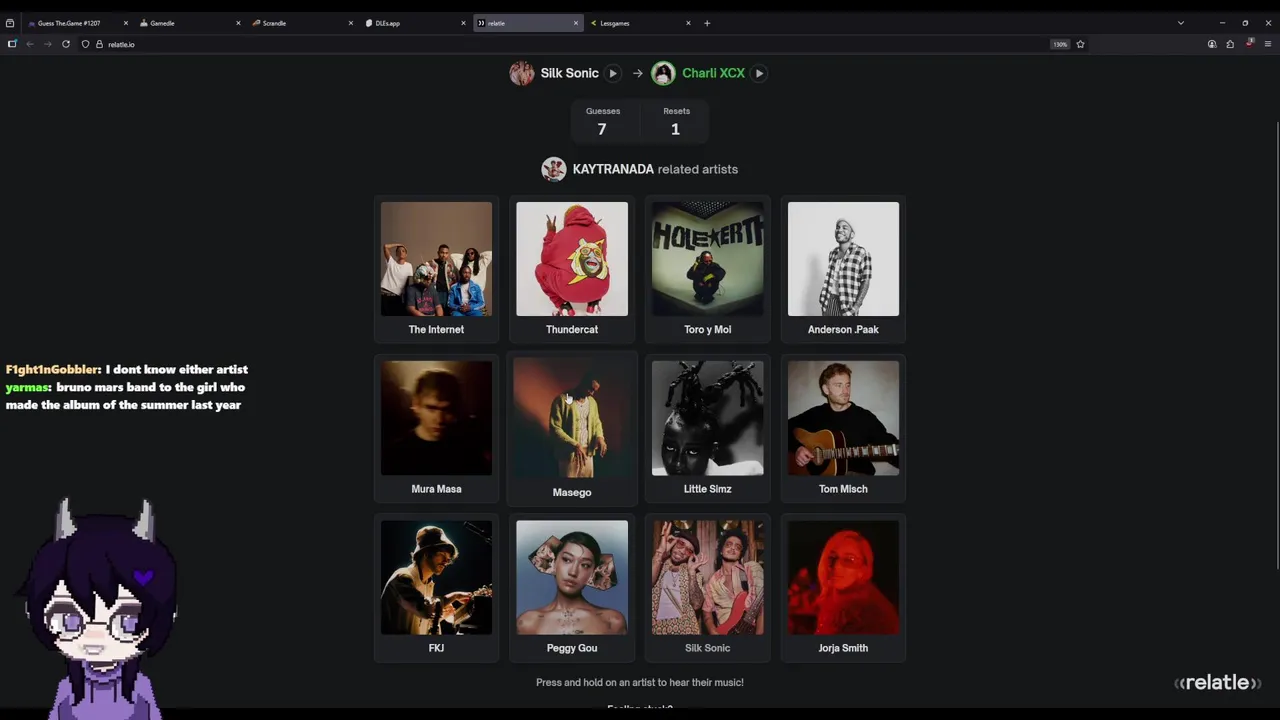Select the Anderson .Paak artist card
The width and height of the screenshot is (1280, 720).
click(x=843, y=269)
